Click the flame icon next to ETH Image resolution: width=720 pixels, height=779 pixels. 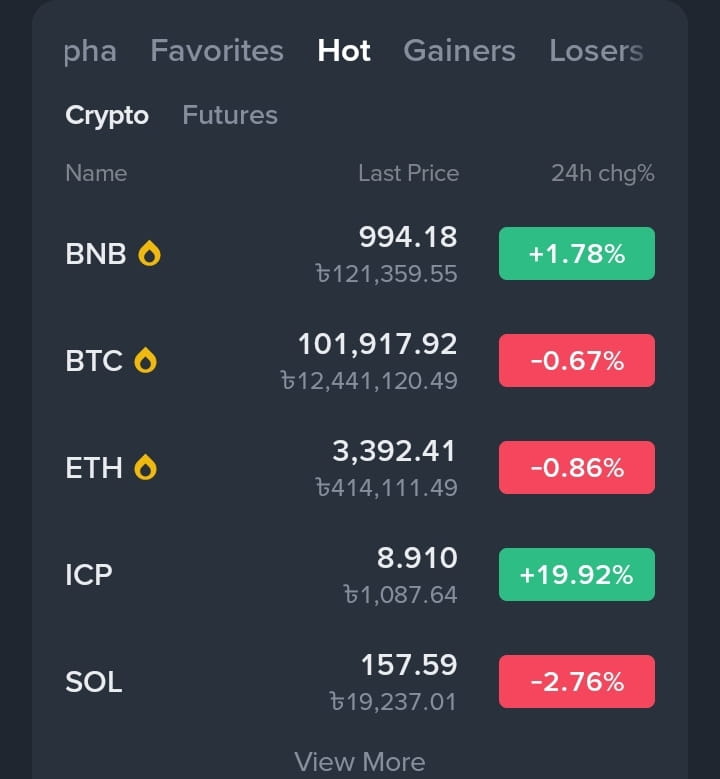pyautogui.click(x=146, y=467)
